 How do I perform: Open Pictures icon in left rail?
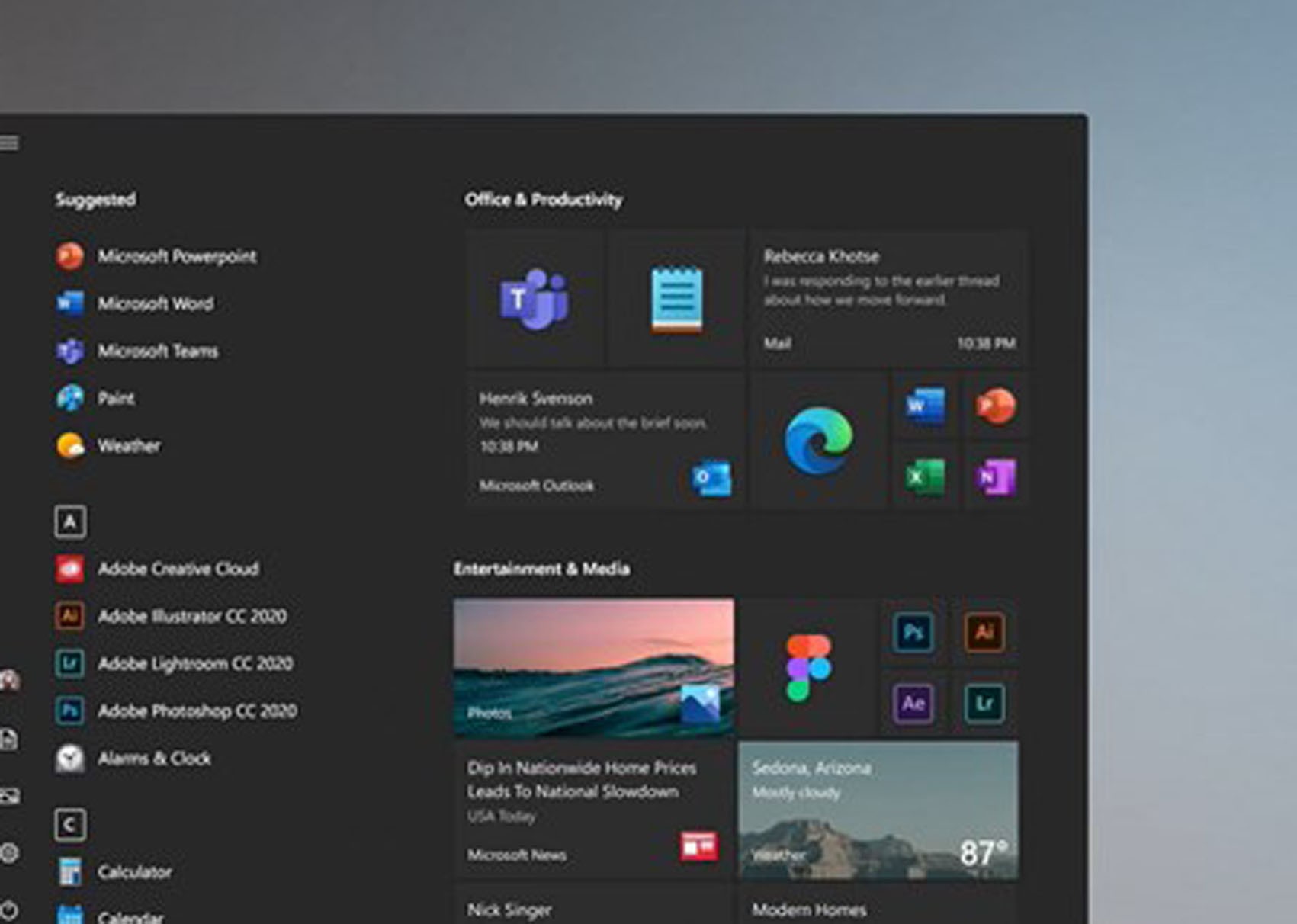point(8,796)
